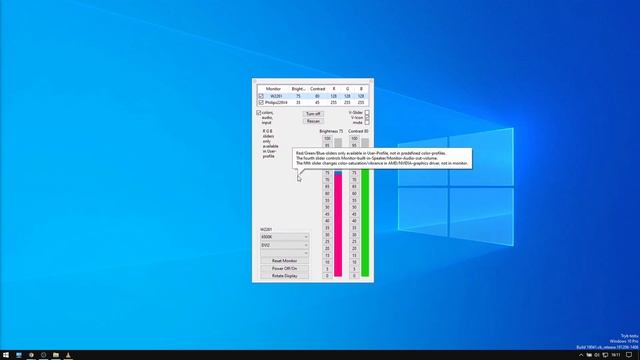Click the Rotate Display button

pos(284,276)
